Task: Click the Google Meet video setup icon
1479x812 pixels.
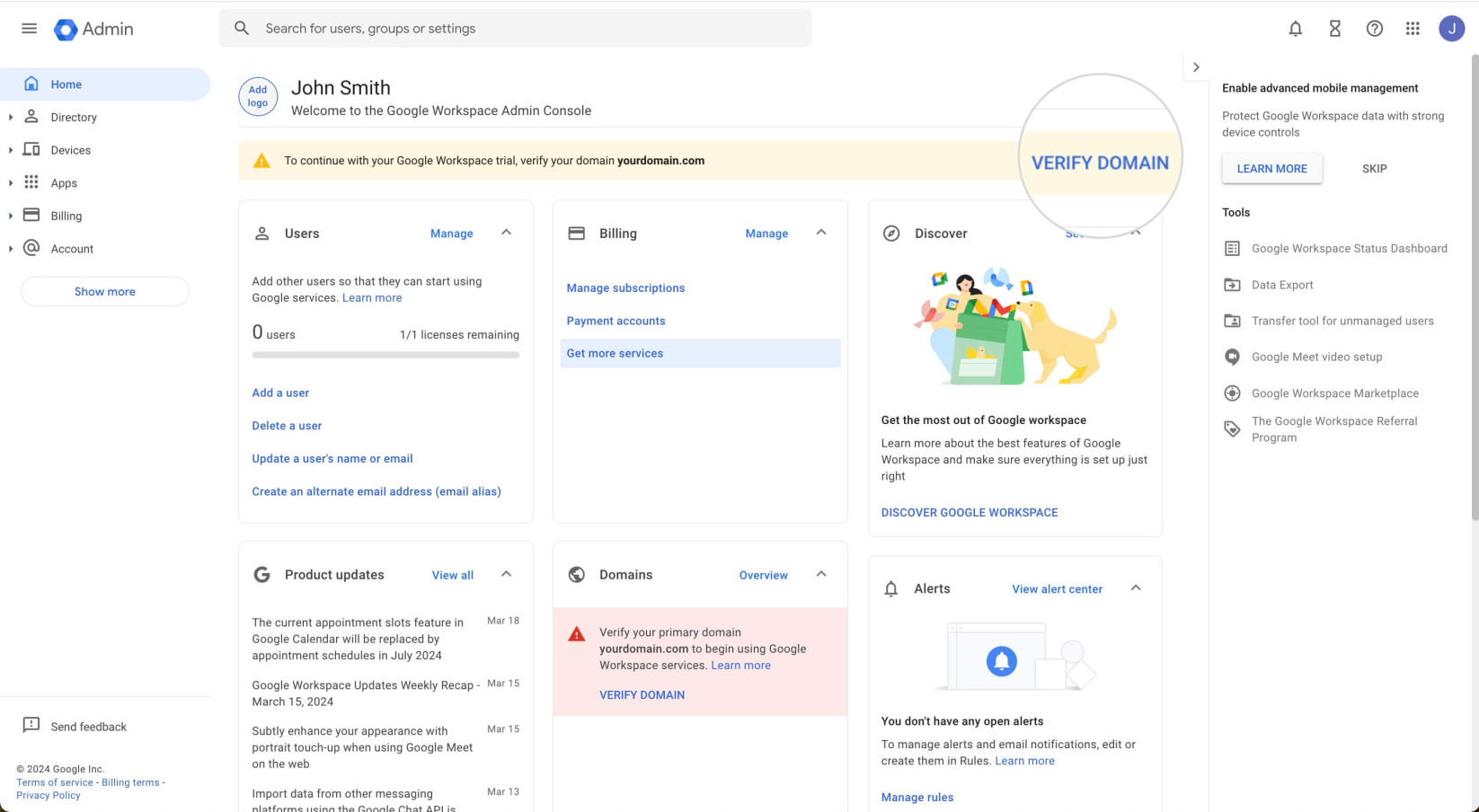Action: (x=1232, y=357)
